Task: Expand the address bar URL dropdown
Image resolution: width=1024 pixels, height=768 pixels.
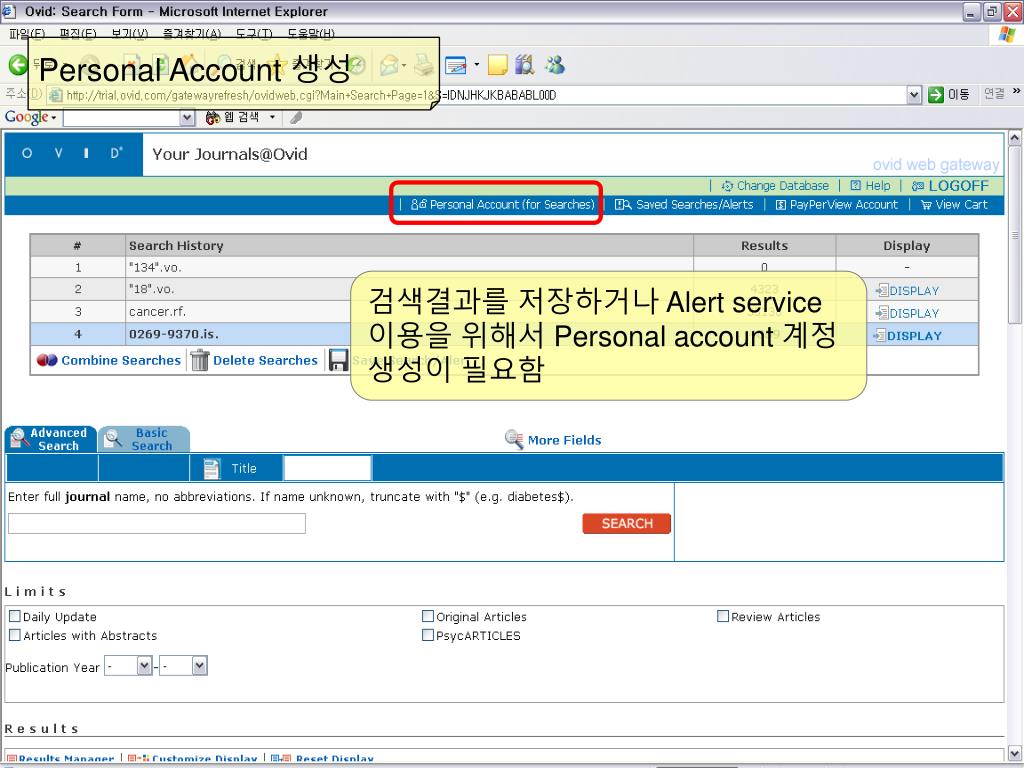Action: tap(914, 95)
